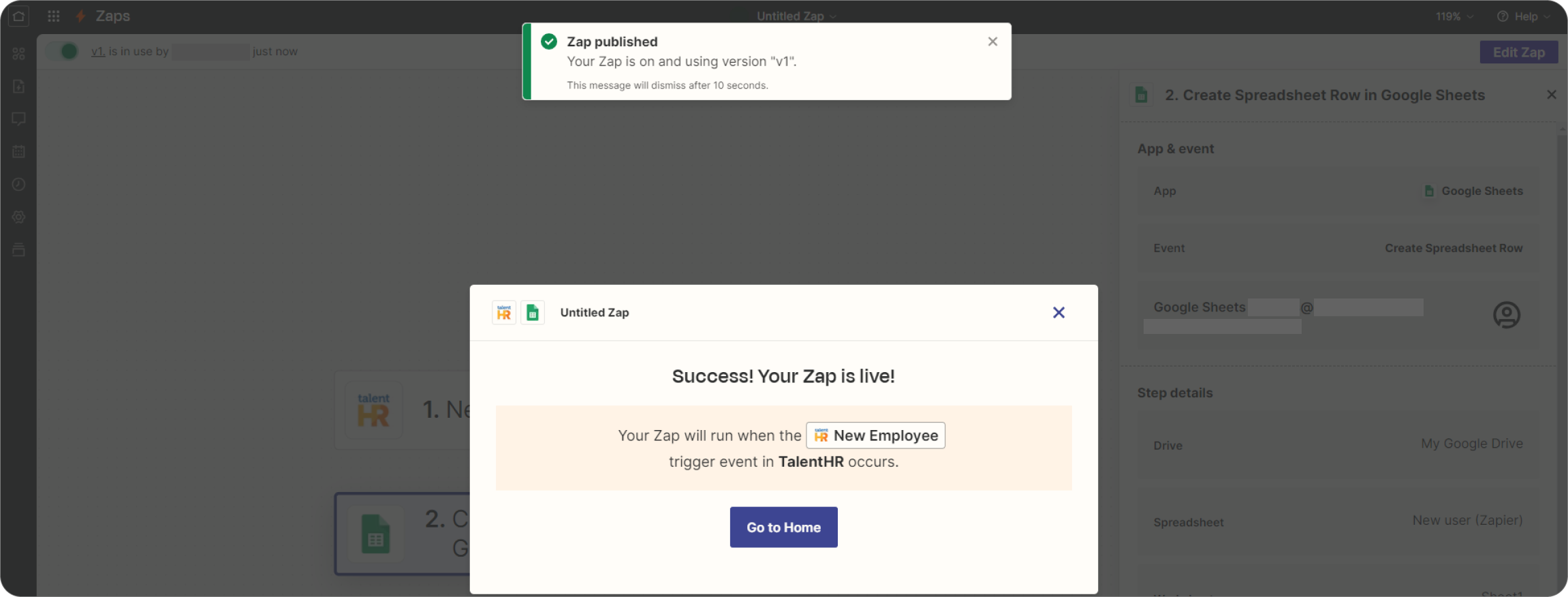Click the TalentHR step icon on canvas

pos(373,410)
